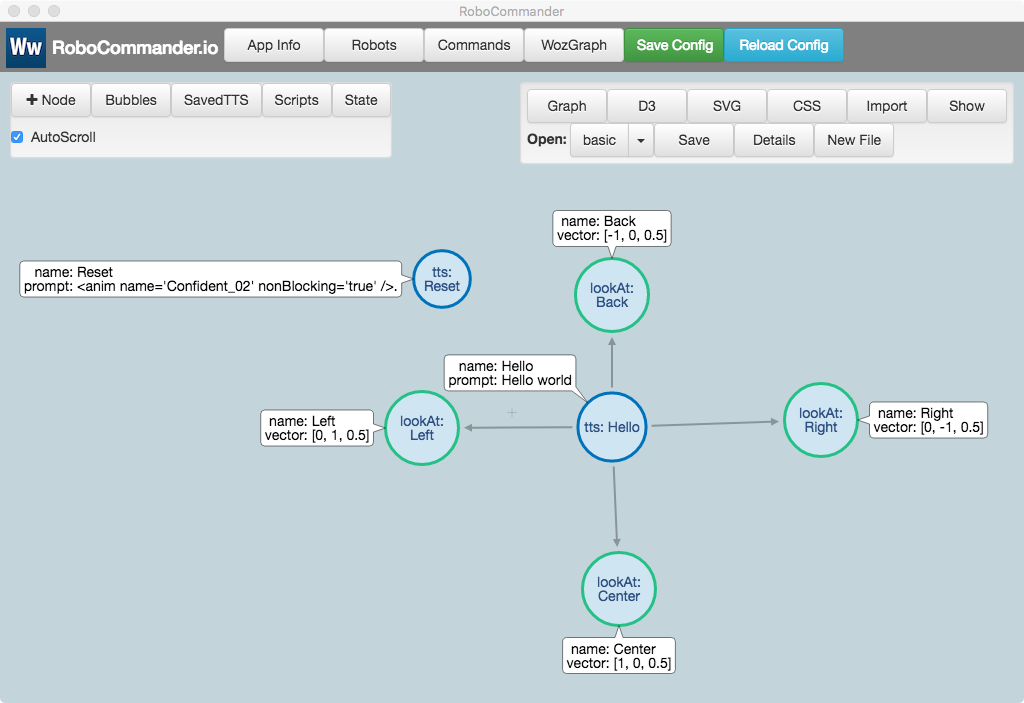The height and width of the screenshot is (703, 1024).
Task: Add a new node with + Node
Action: 51,100
